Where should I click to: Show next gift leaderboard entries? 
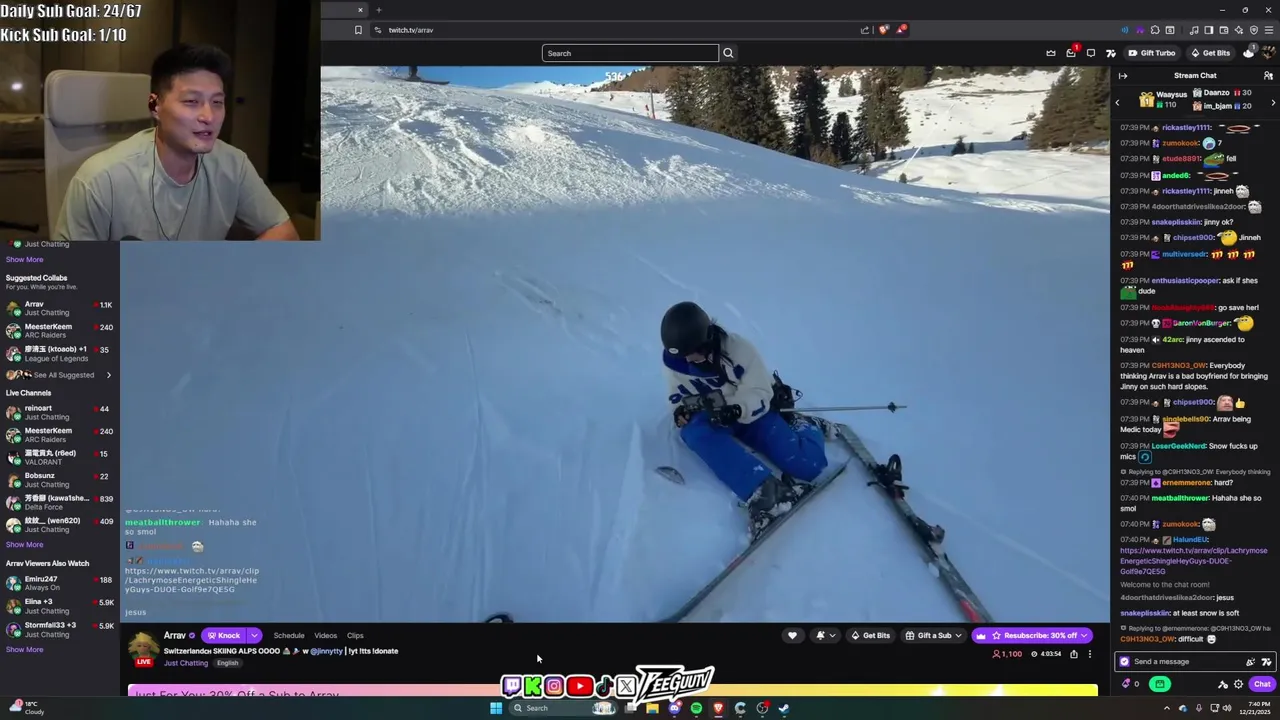(1273, 102)
